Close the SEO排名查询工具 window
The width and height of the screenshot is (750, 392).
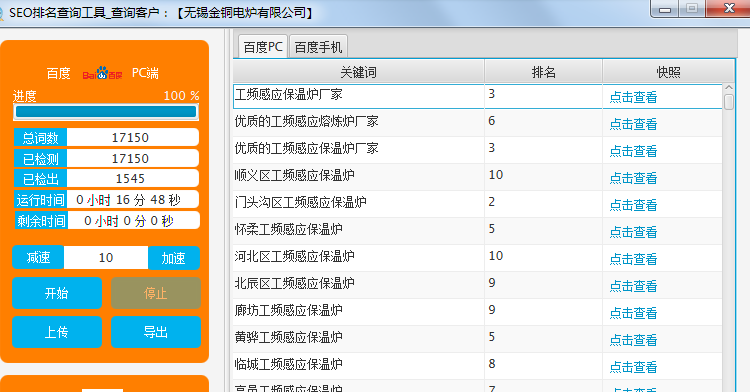click(x=728, y=9)
